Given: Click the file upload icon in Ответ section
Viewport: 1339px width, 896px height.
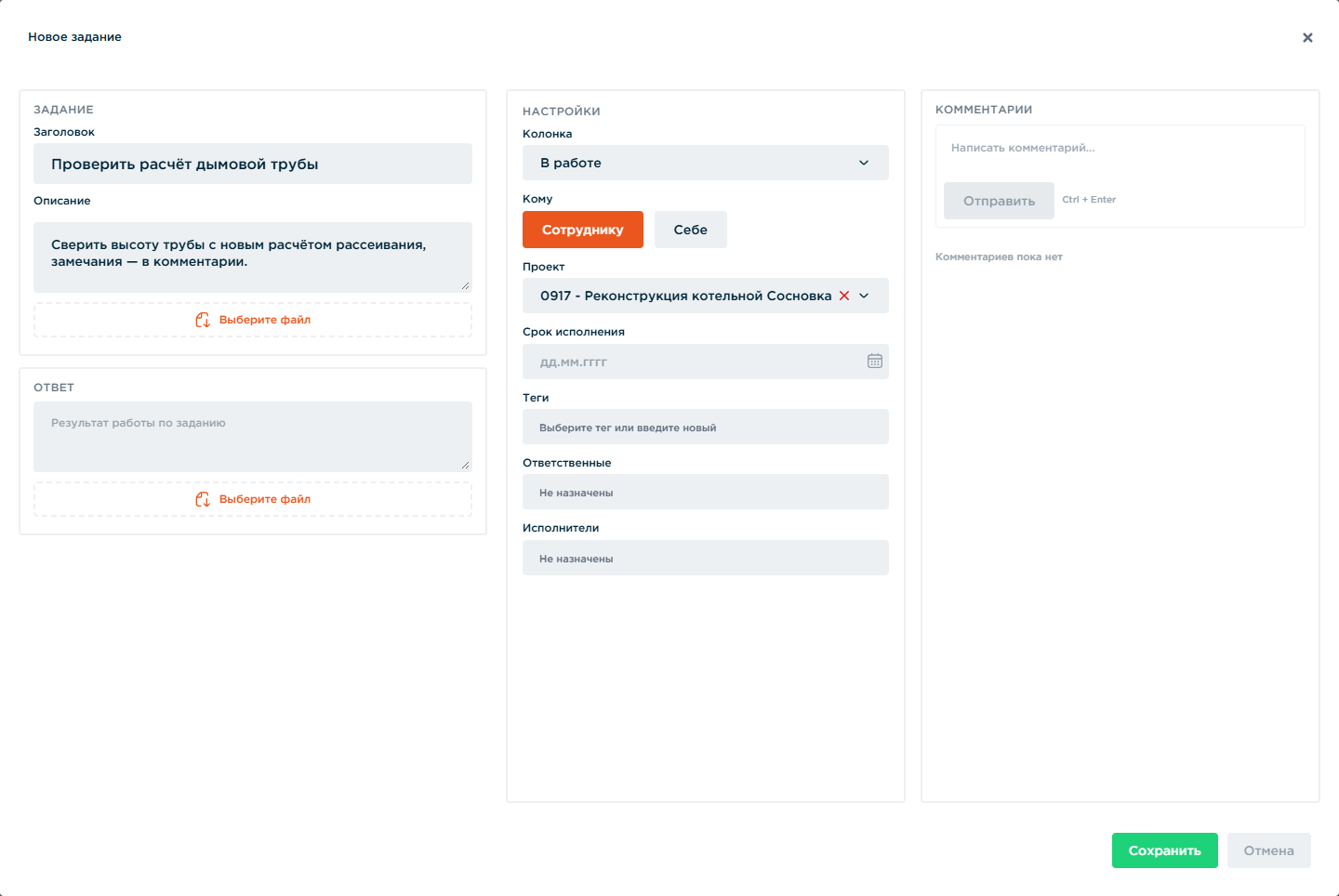Looking at the screenshot, I should (203, 499).
